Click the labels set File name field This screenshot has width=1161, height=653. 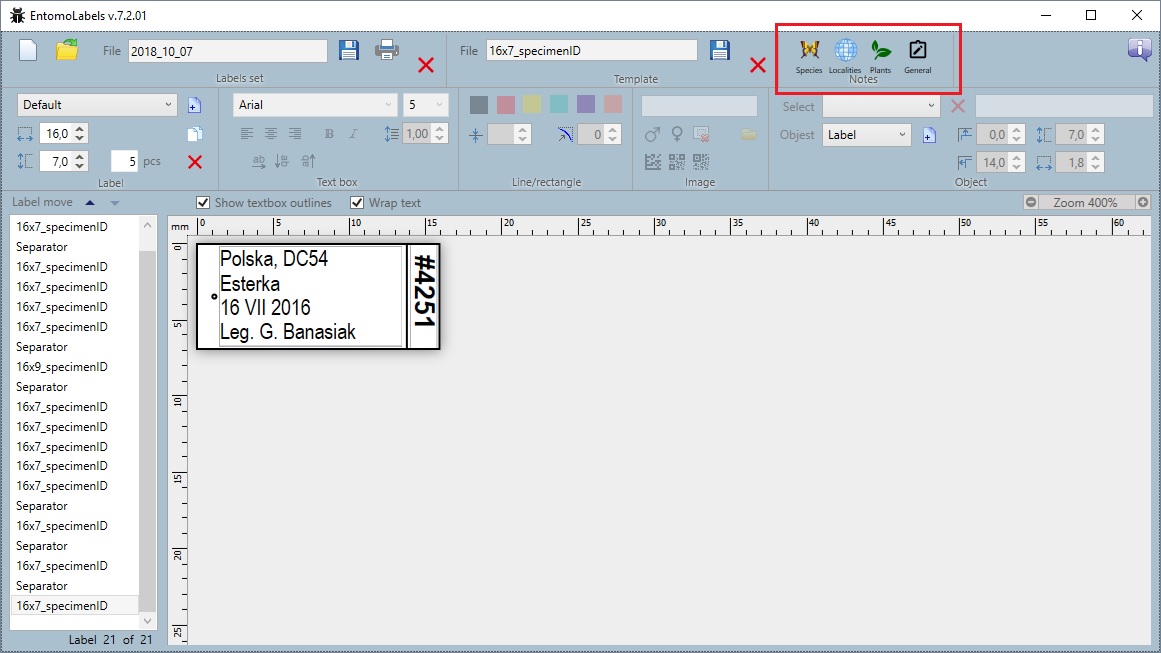click(x=228, y=51)
